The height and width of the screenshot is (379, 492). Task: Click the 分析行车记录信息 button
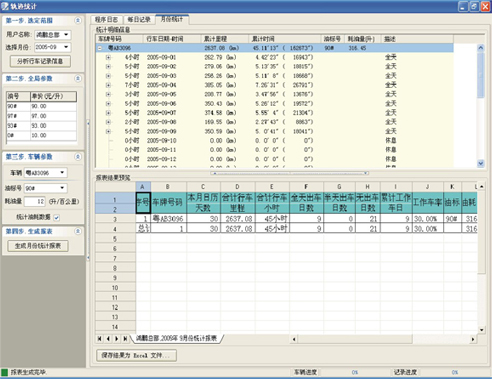40,61
